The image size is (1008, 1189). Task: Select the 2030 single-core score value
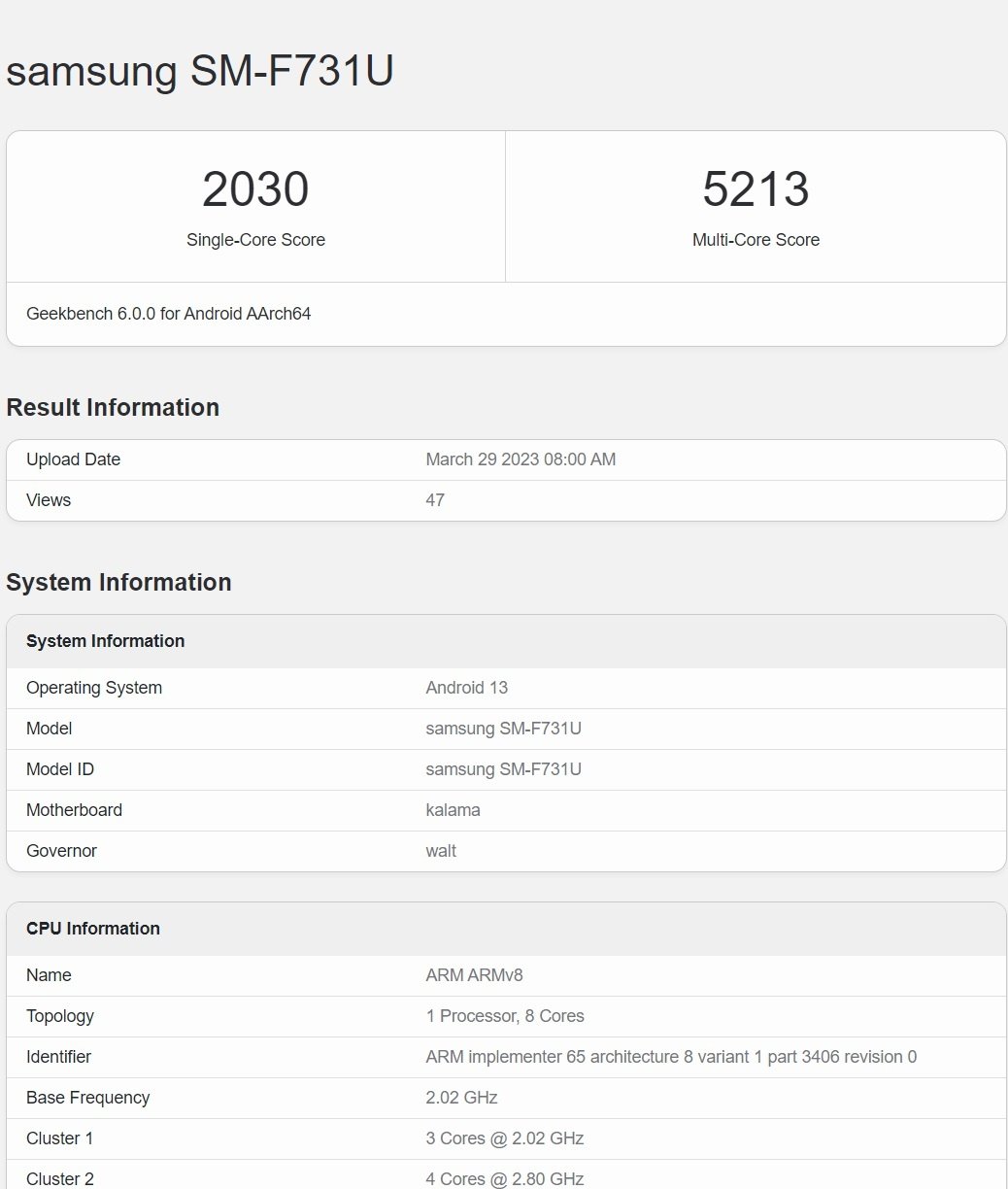click(x=255, y=189)
